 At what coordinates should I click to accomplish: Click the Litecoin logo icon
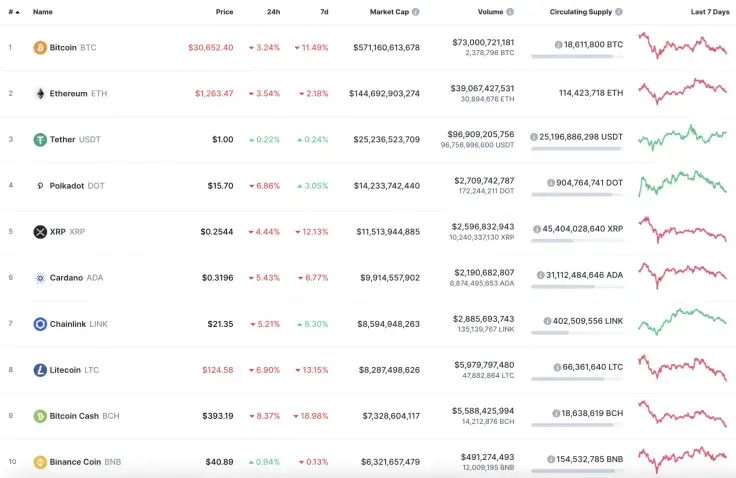[40, 370]
